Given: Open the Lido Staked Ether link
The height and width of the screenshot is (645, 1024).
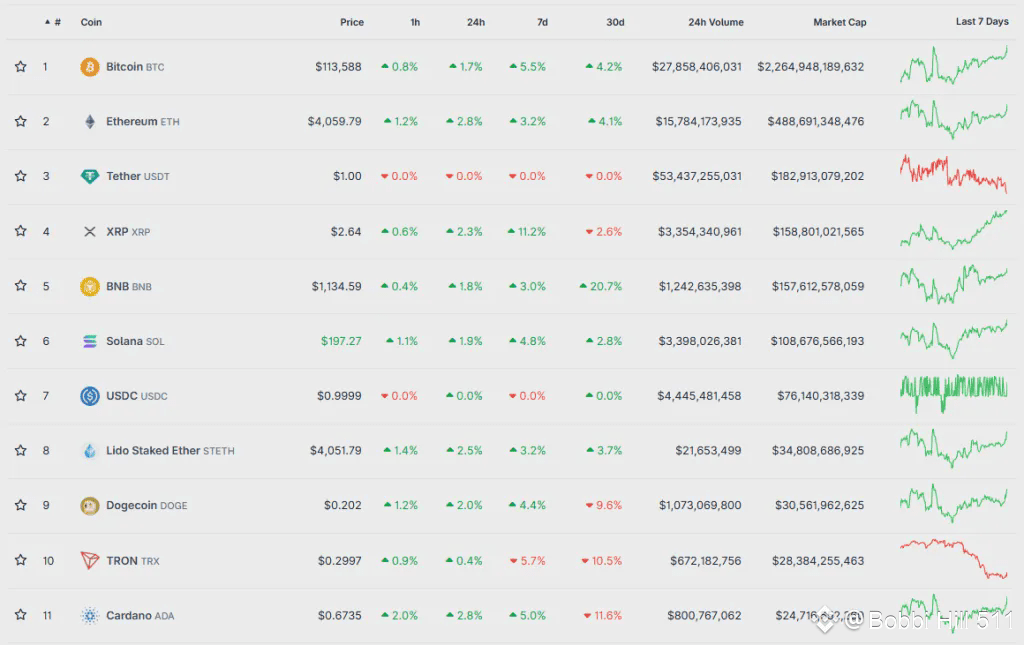Looking at the screenshot, I should [x=154, y=451].
